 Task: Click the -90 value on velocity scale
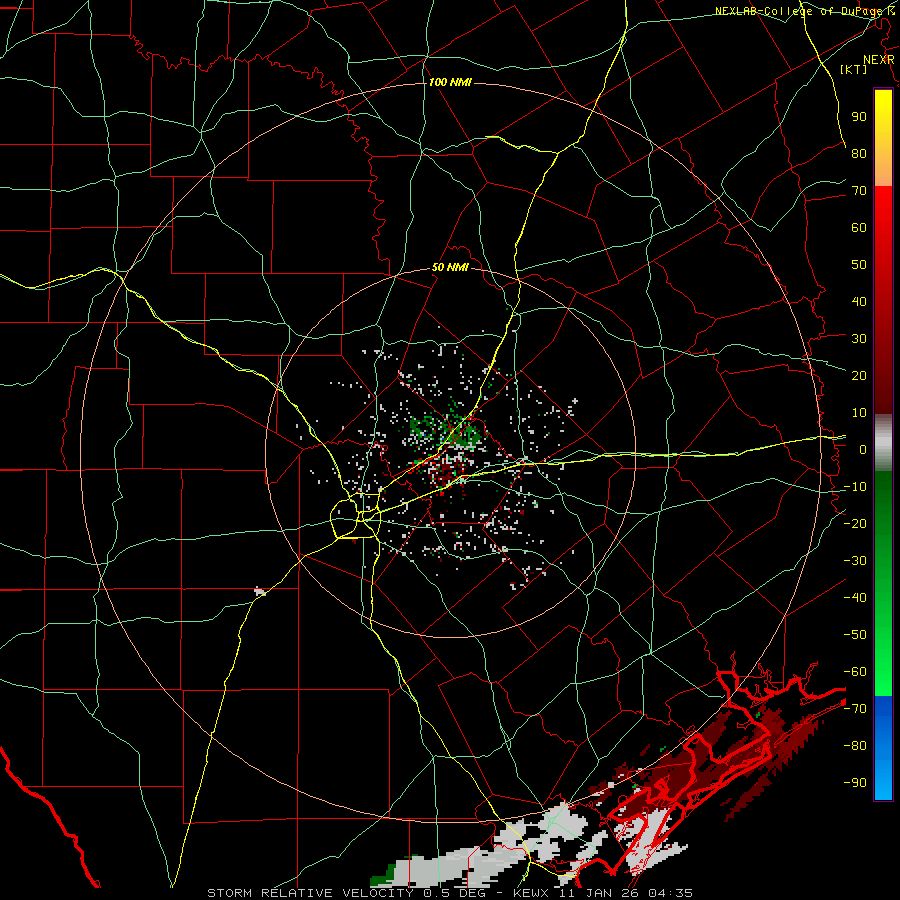click(855, 782)
